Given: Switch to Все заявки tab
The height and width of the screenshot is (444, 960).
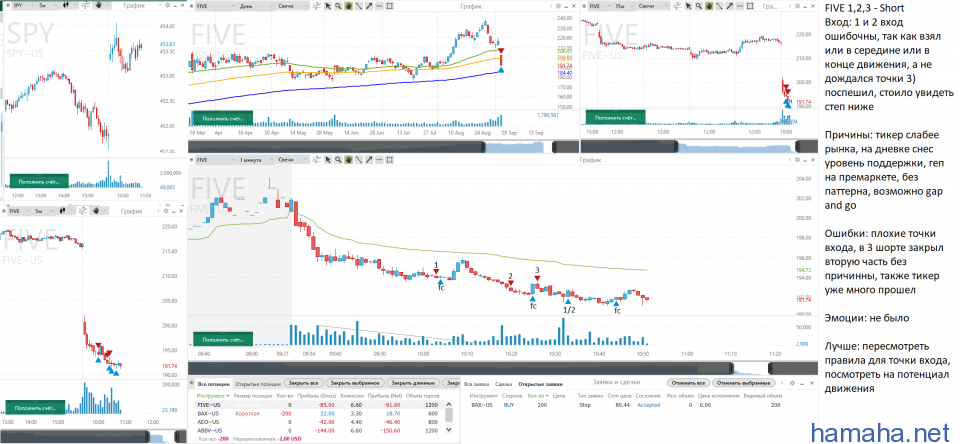Looking at the screenshot, I should [x=477, y=384].
